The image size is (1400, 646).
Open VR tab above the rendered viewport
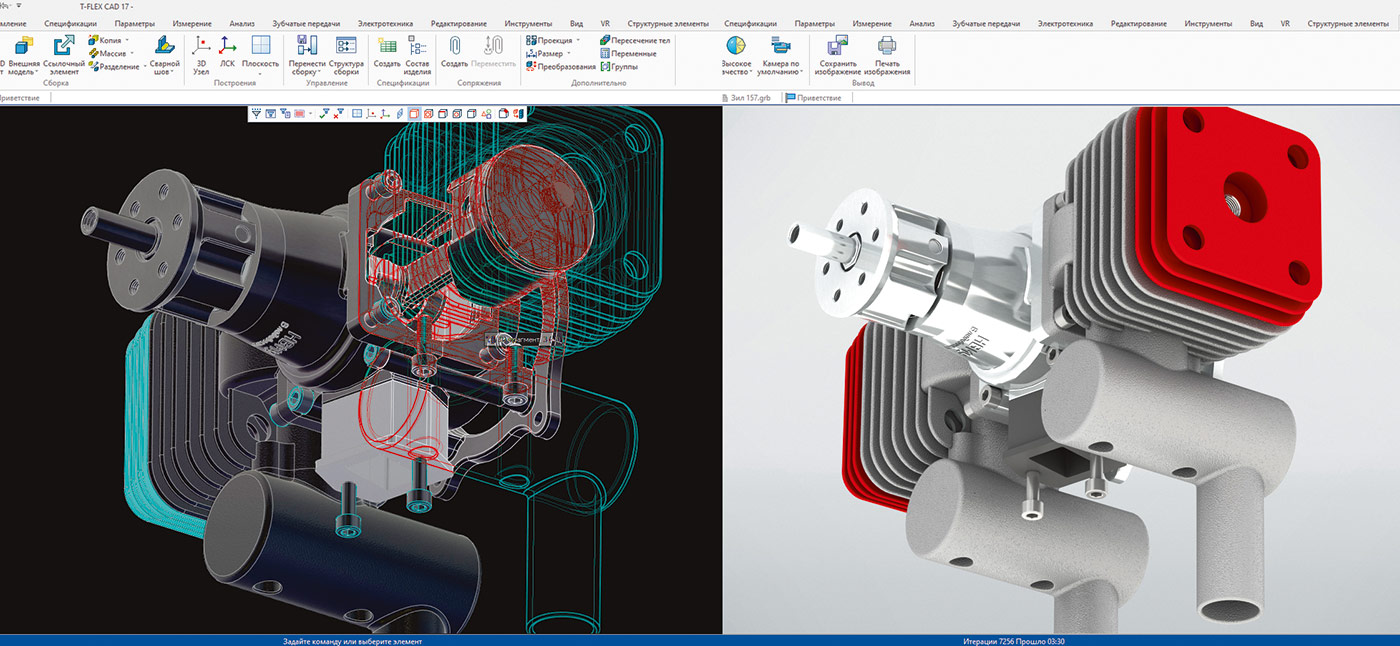1285,23
